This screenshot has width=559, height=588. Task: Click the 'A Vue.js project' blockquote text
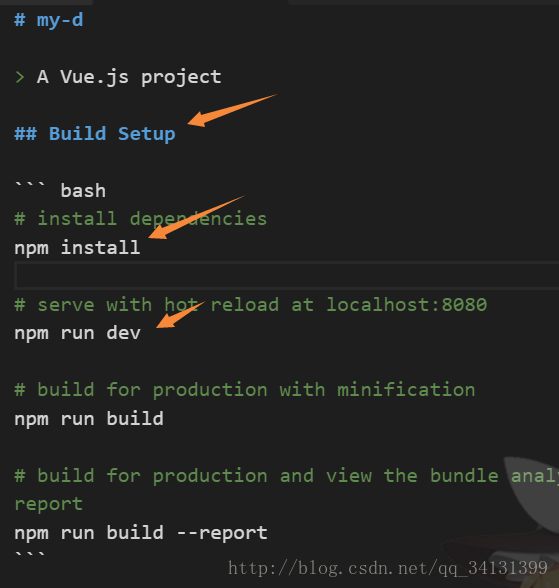pyautogui.click(x=129, y=77)
